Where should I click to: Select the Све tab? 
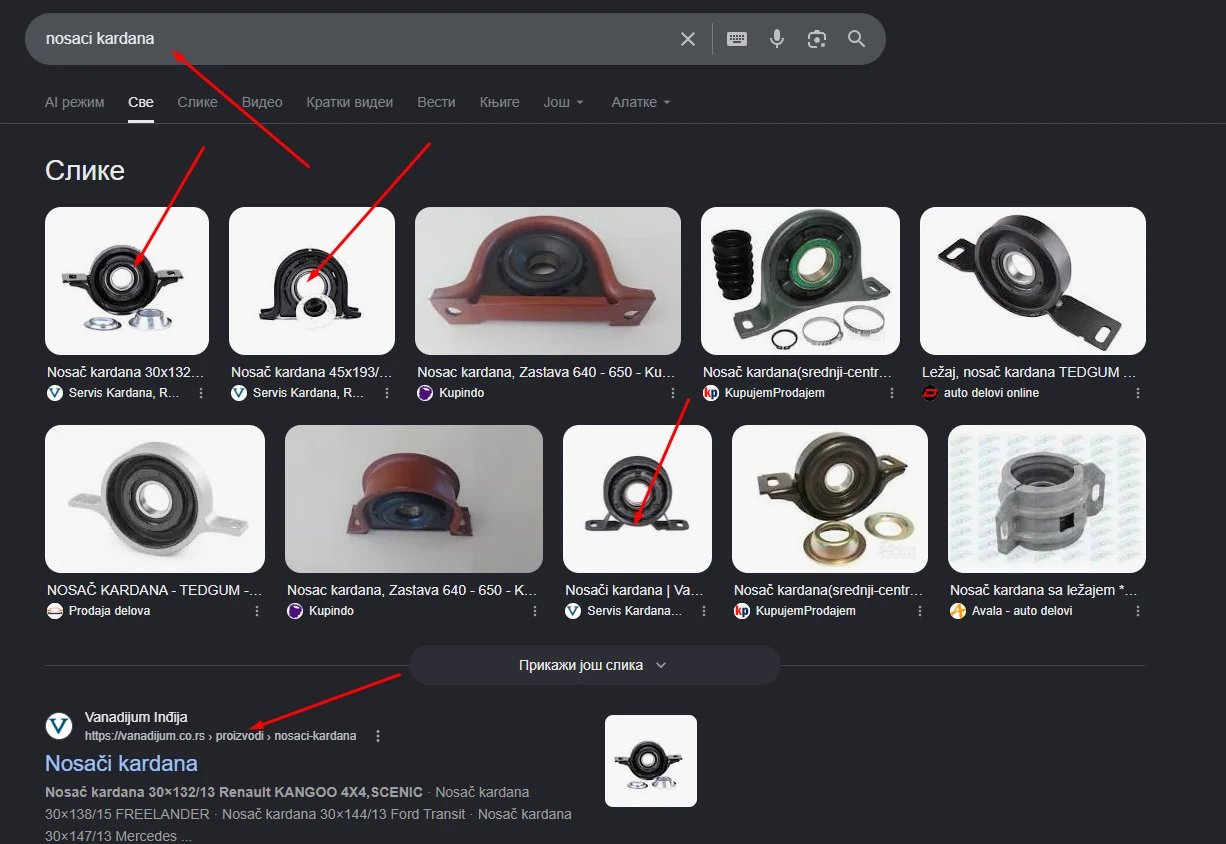pos(141,102)
